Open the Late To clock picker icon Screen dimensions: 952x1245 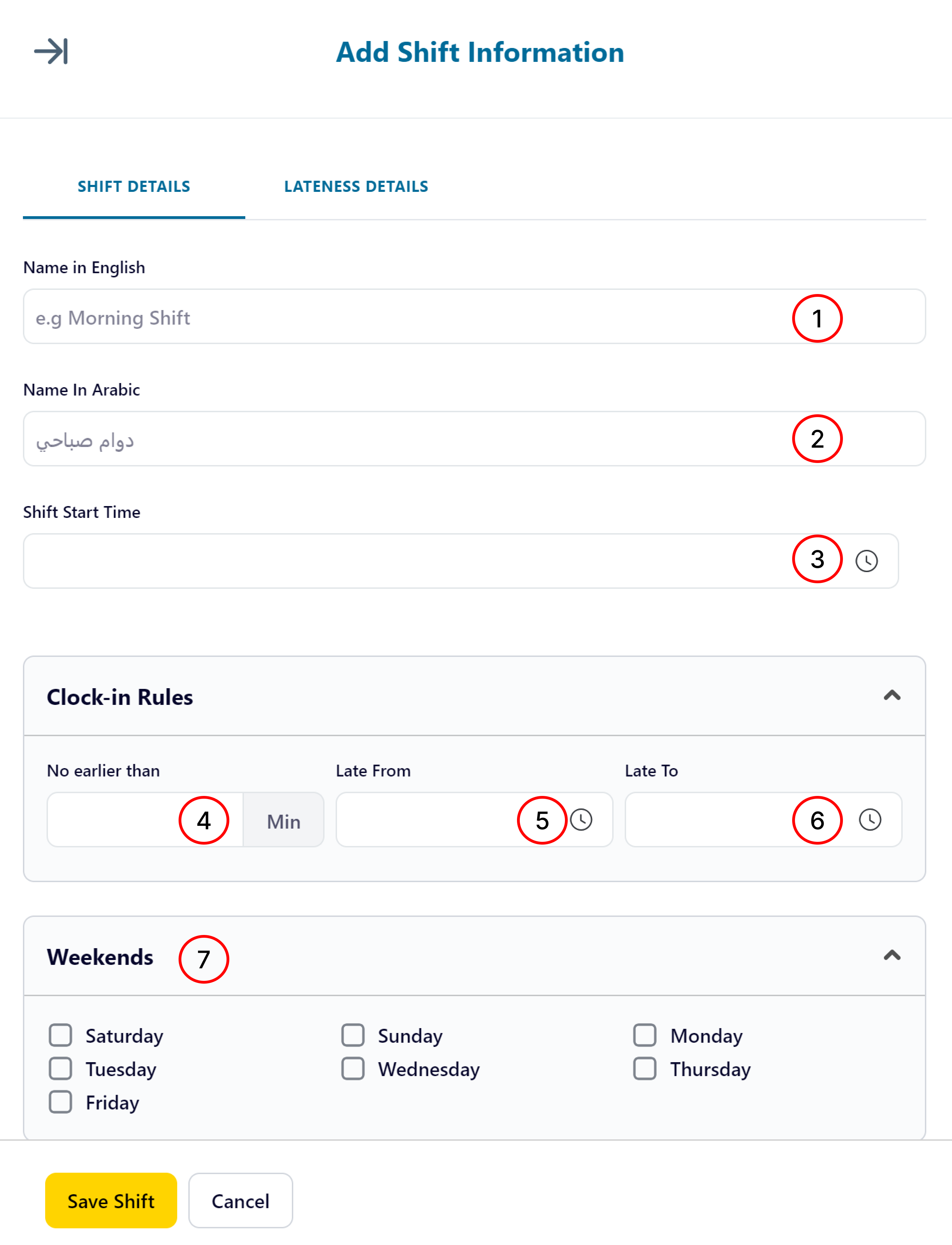[870, 820]
